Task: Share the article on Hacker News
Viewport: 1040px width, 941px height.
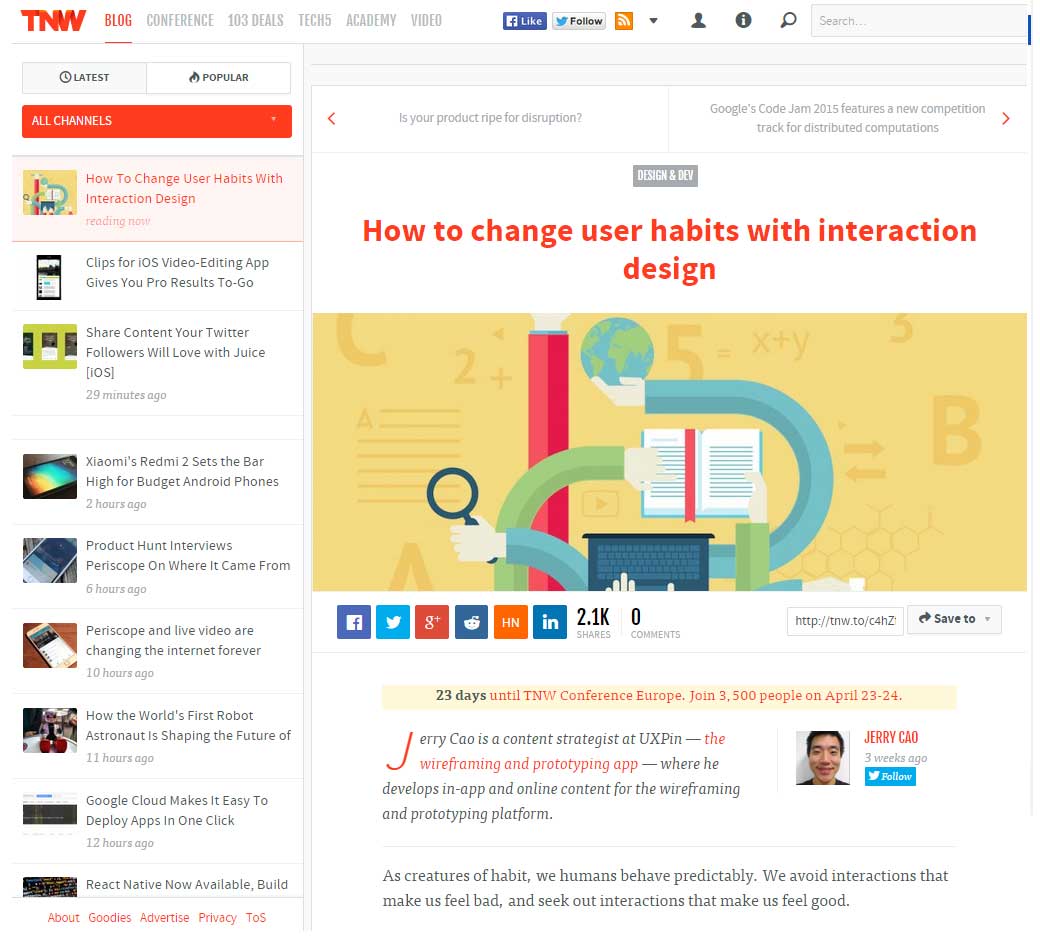Action: point(510,621)
